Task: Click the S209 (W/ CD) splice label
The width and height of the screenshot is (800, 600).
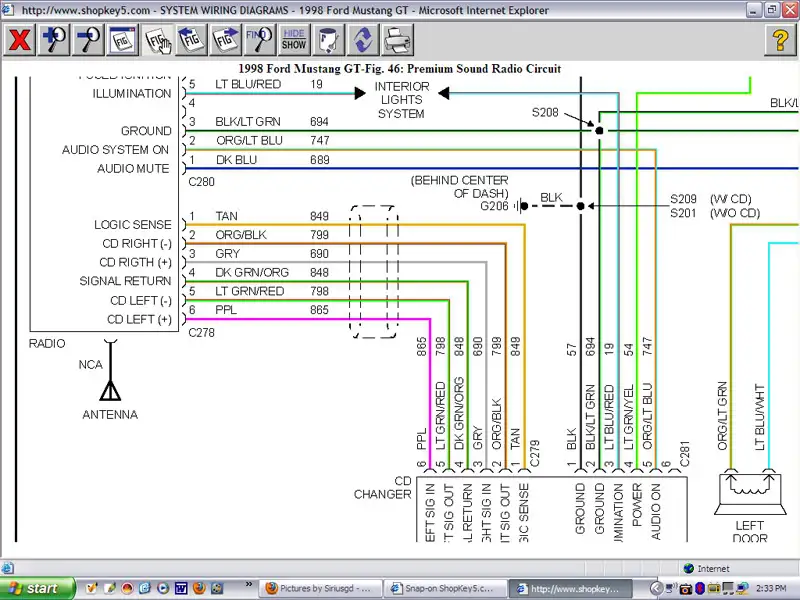Action: tap(711, 199)
